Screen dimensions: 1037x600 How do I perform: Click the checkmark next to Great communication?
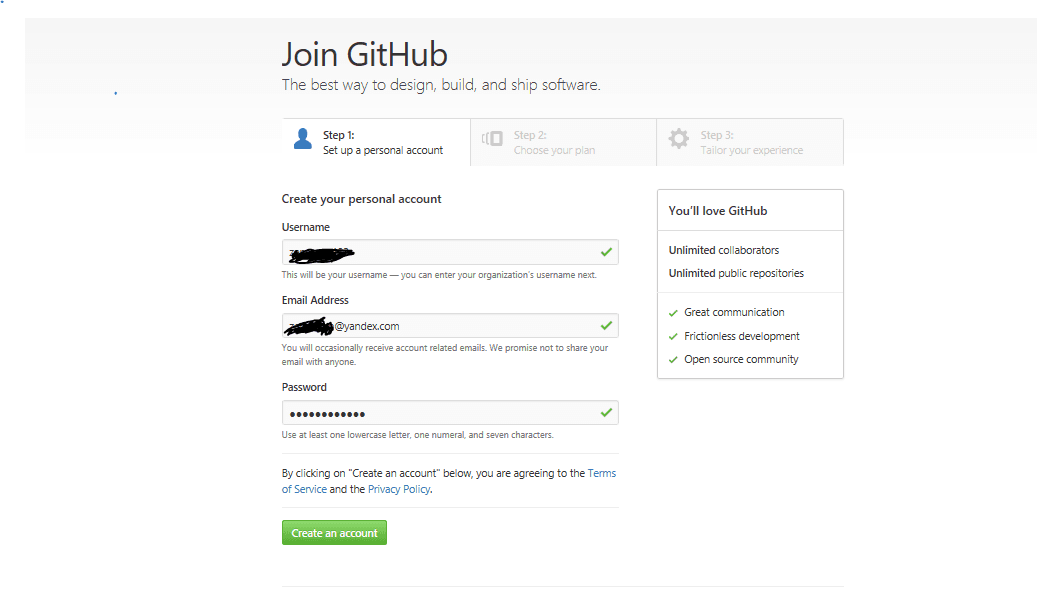(672, 312)
